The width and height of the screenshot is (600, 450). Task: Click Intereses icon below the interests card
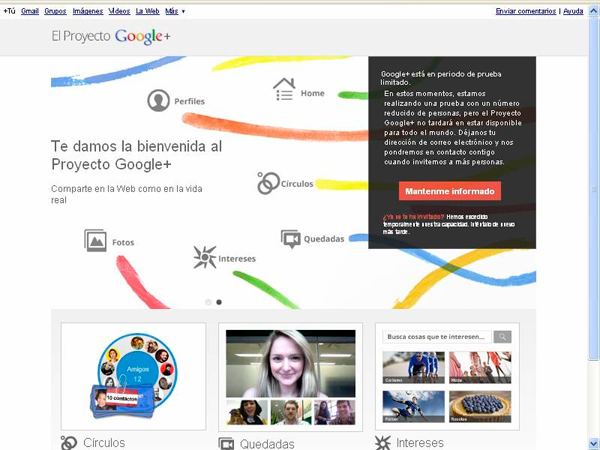(x=383, y=443)
